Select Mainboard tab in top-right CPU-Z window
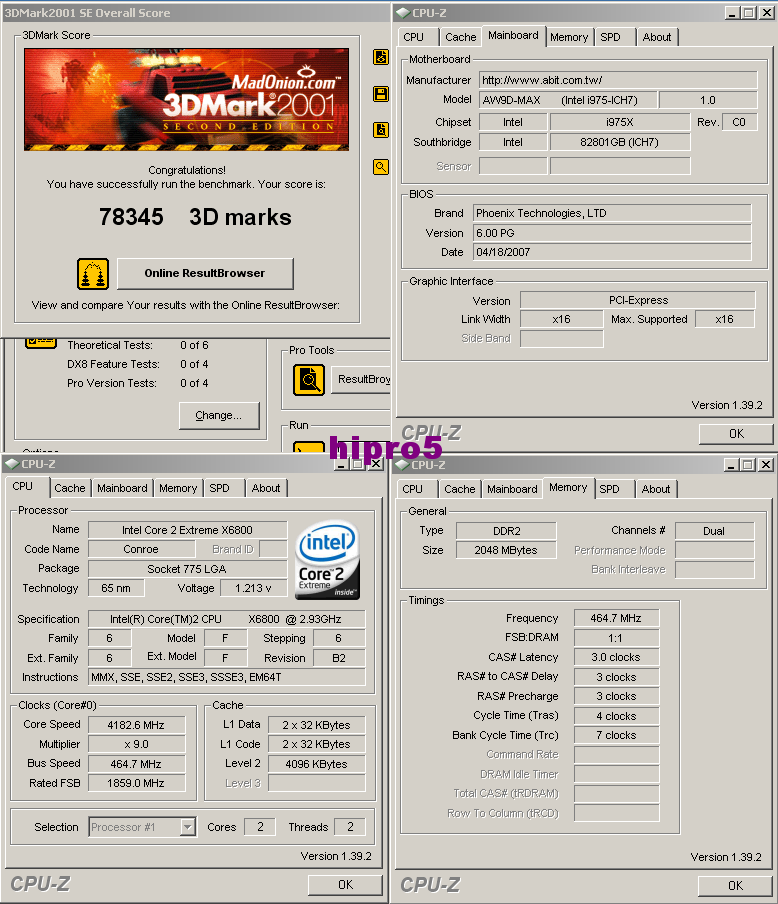The width and height of the screenshot is (778, 904). 513,35
